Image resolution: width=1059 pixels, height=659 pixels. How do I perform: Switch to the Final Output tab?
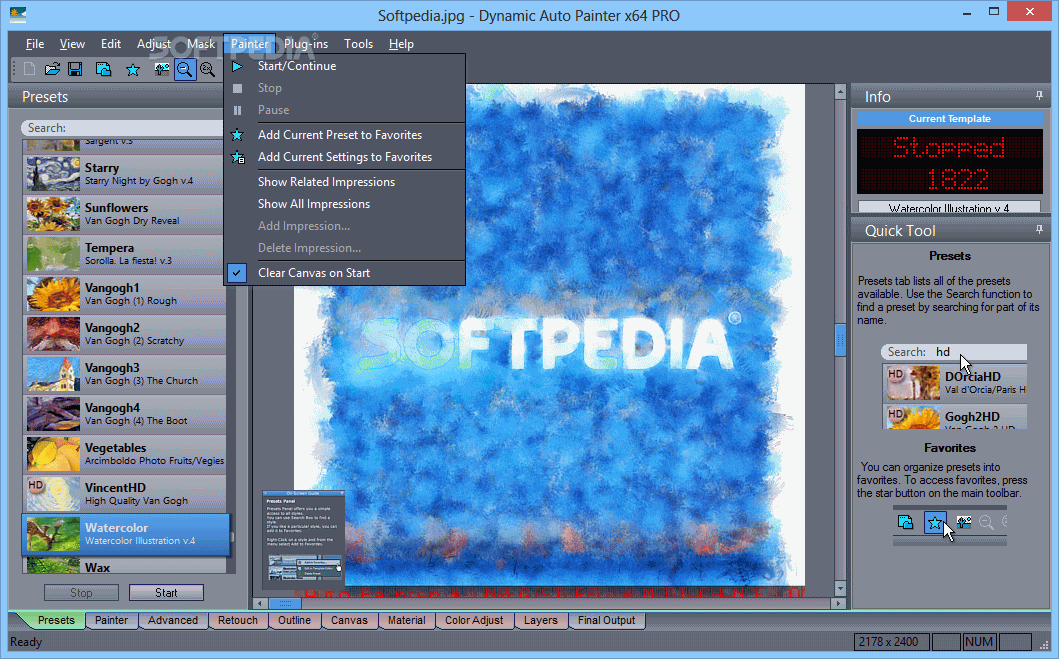tap(606, 620)
